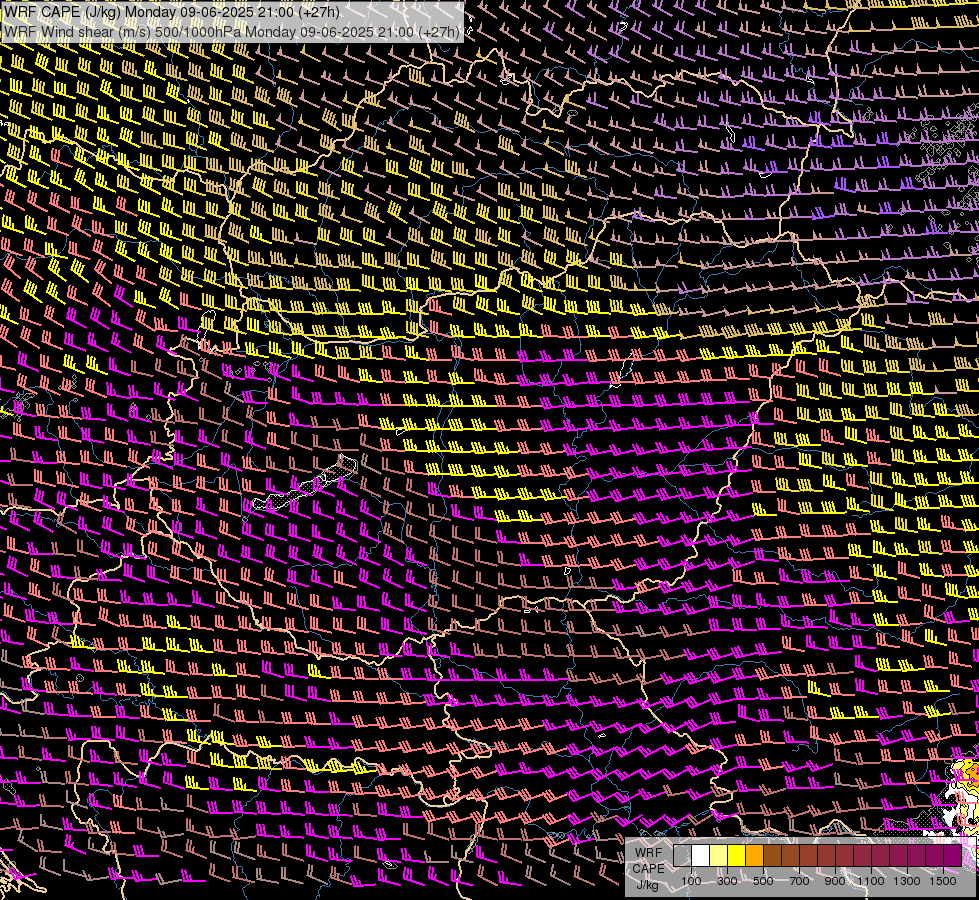The height and width of the screenshot is (900, 979).
Task: Click the WRF word in the legend
Action: (648, 853)
